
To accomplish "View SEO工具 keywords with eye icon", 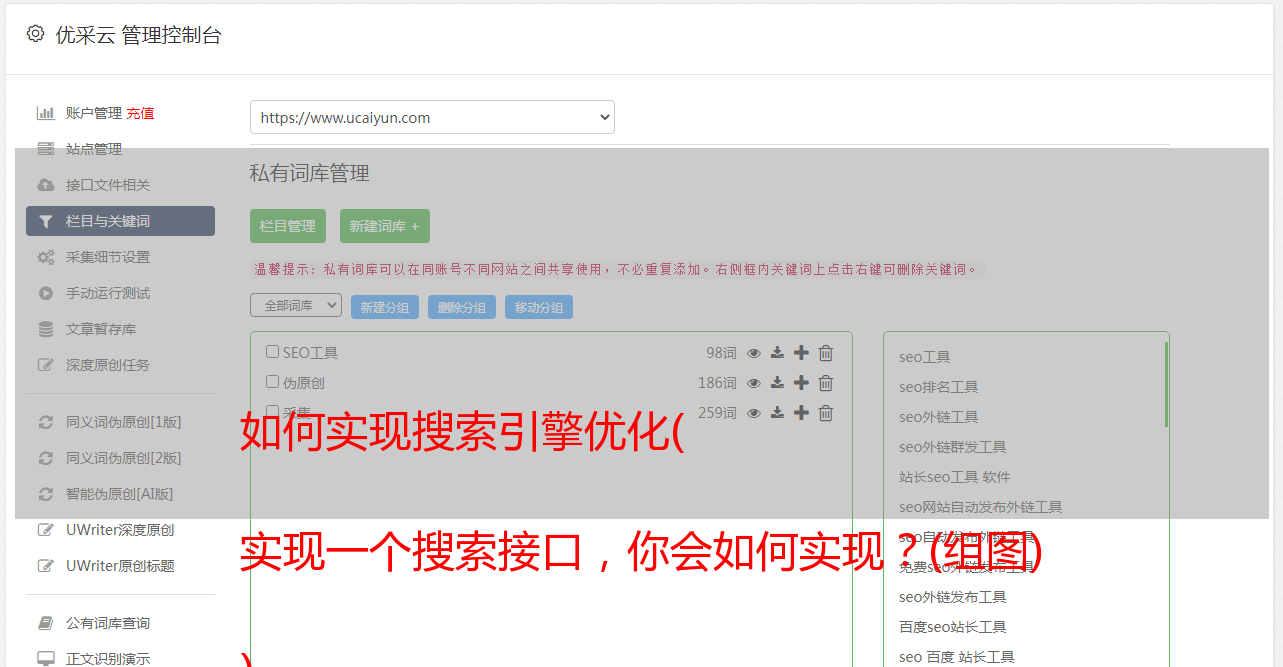I will coord(754,353).
